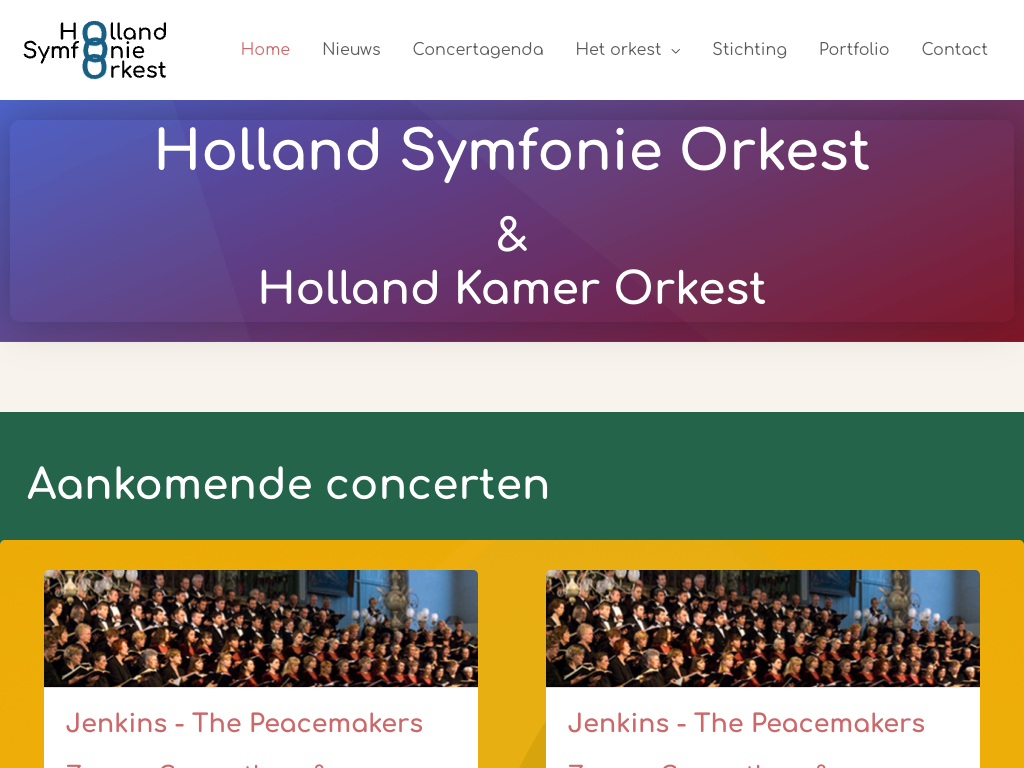The height and width of the screenshot is (768, 1024).
Task: Expand the Het orkest submenu chevron
Action: point(676,51)
